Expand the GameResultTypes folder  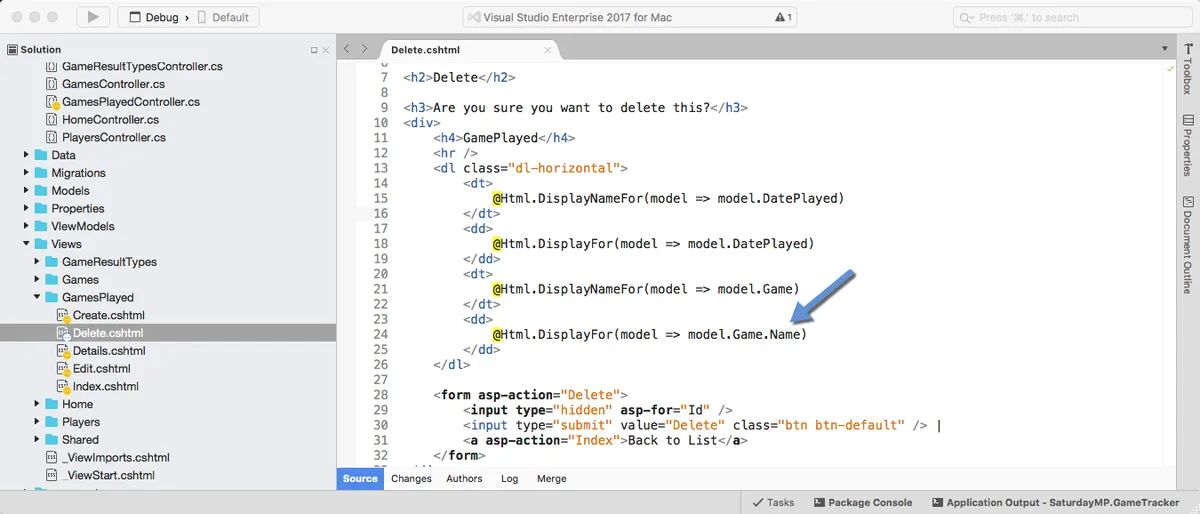pyautogui.click(x=38, y=262)
